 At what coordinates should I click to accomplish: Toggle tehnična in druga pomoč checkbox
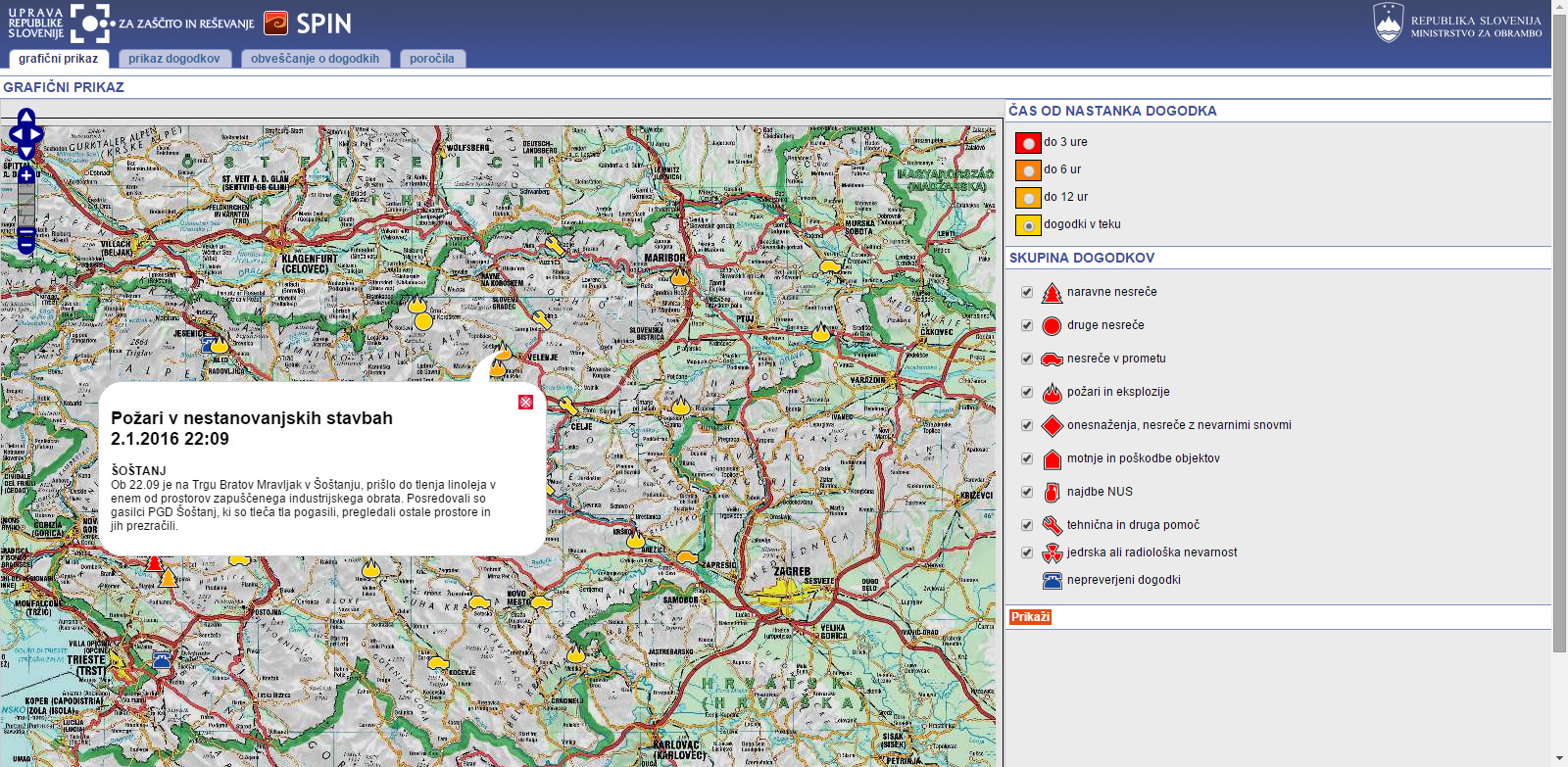(x=1027, y=525)
